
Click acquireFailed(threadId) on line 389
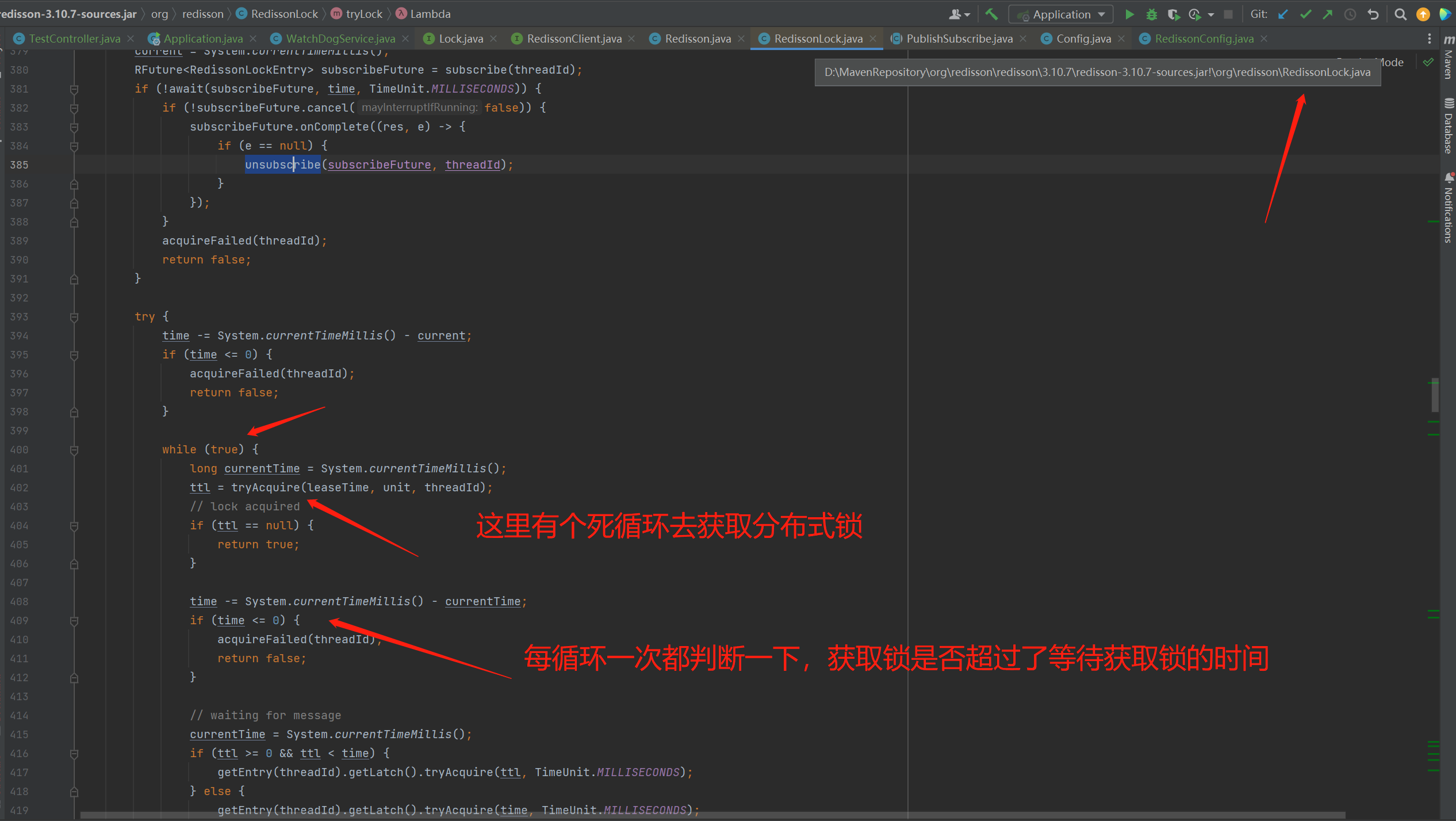tap(242, 240)
